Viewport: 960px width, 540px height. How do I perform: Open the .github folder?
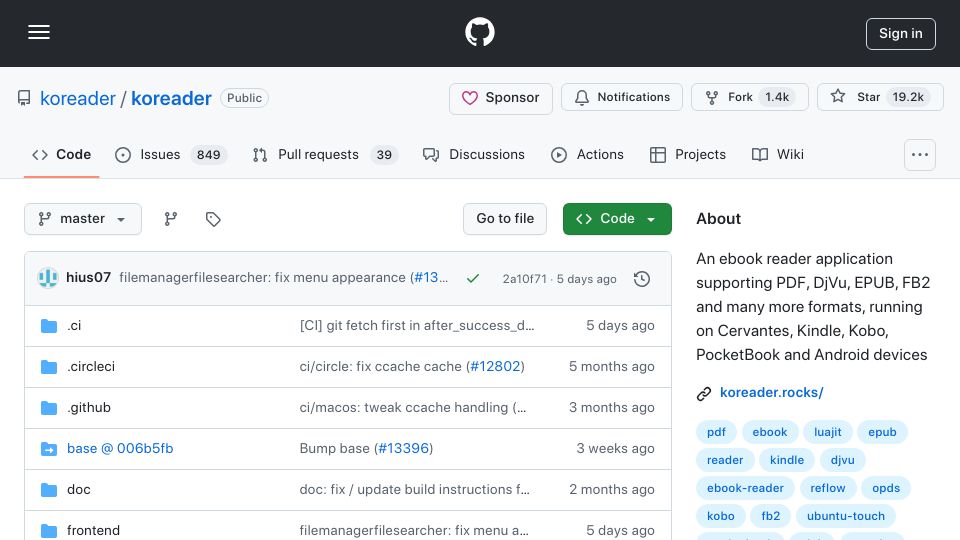89,408
